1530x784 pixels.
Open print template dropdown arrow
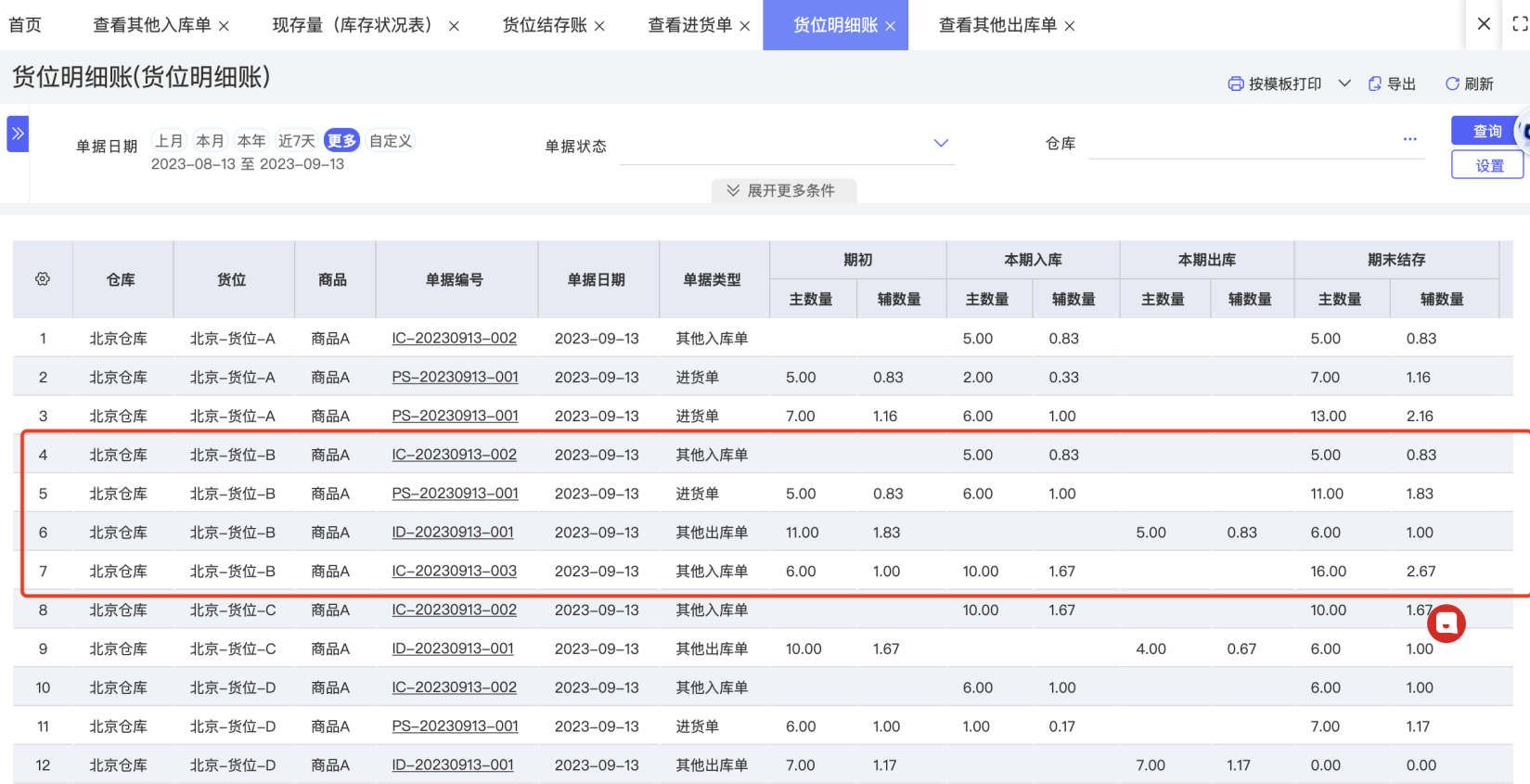tap(1344, 84)
